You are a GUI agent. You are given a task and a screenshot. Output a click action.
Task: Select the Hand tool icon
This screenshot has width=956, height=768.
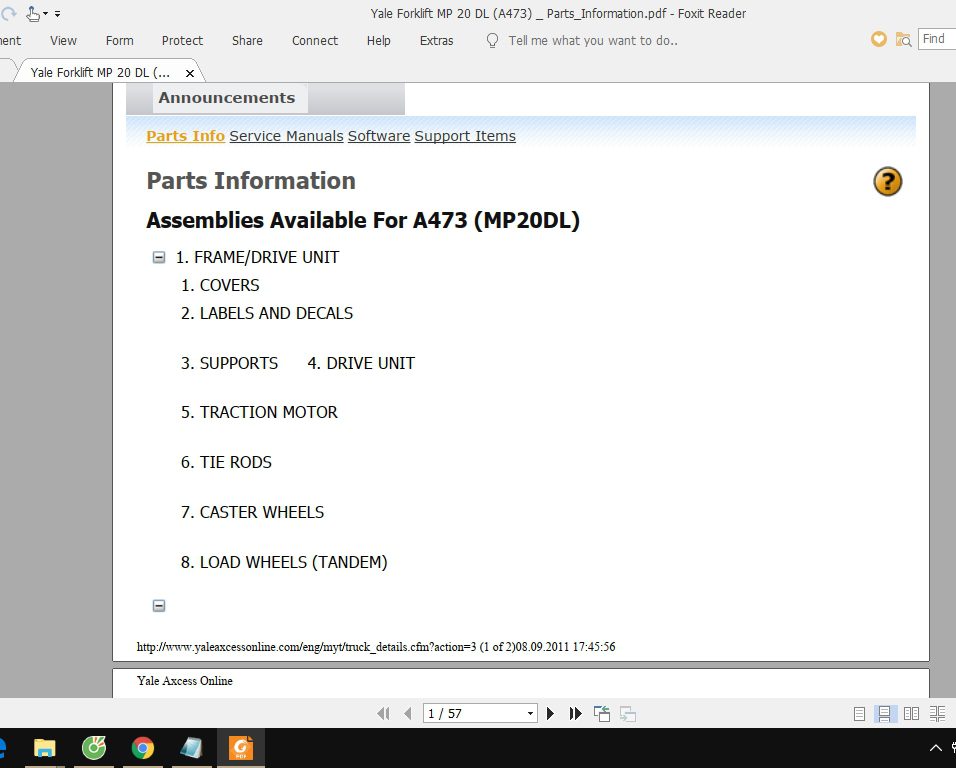[x=33, y=13]
